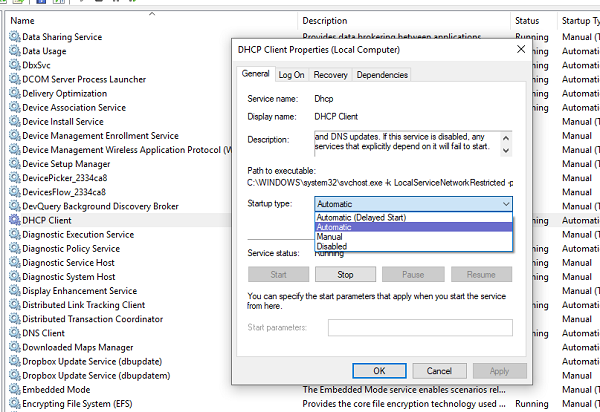Click the Downloaded Maps Manager gear icon
600x412 pixels.
[x=15, y=347]
